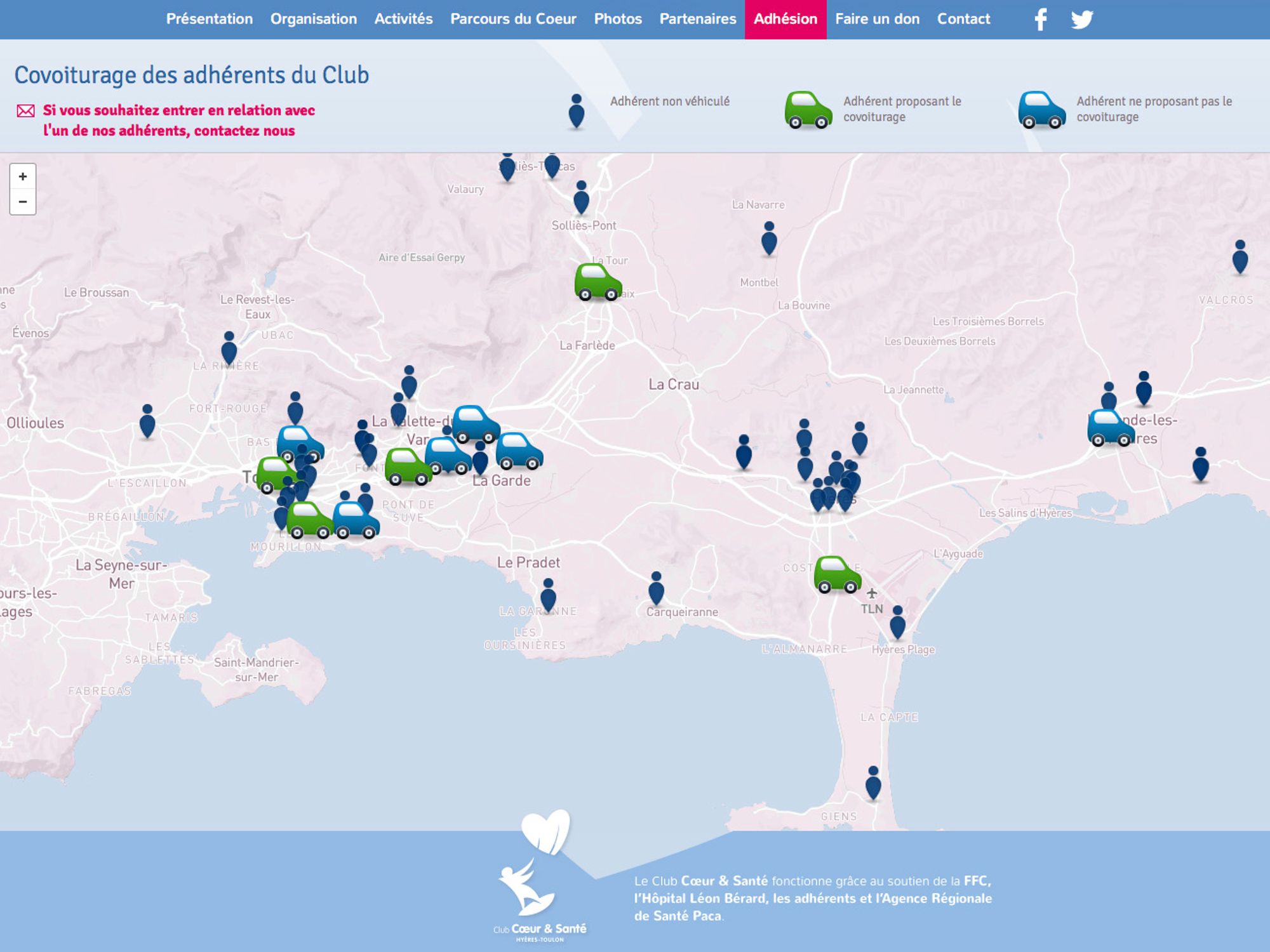Go to Faire un don page

877,19
